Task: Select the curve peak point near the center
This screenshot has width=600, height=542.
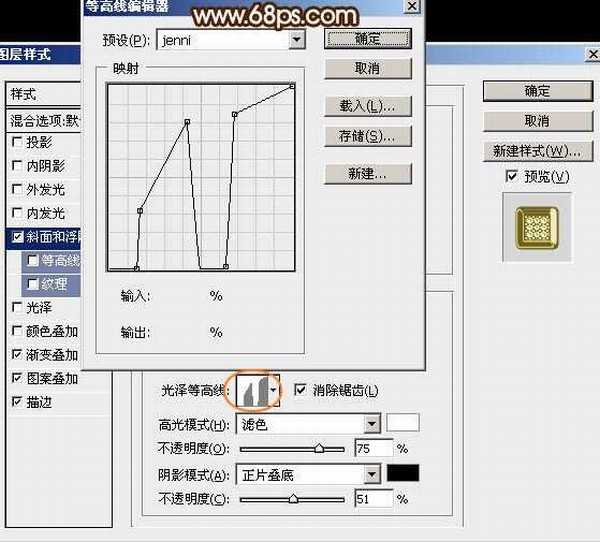Action: click(187, 122)
